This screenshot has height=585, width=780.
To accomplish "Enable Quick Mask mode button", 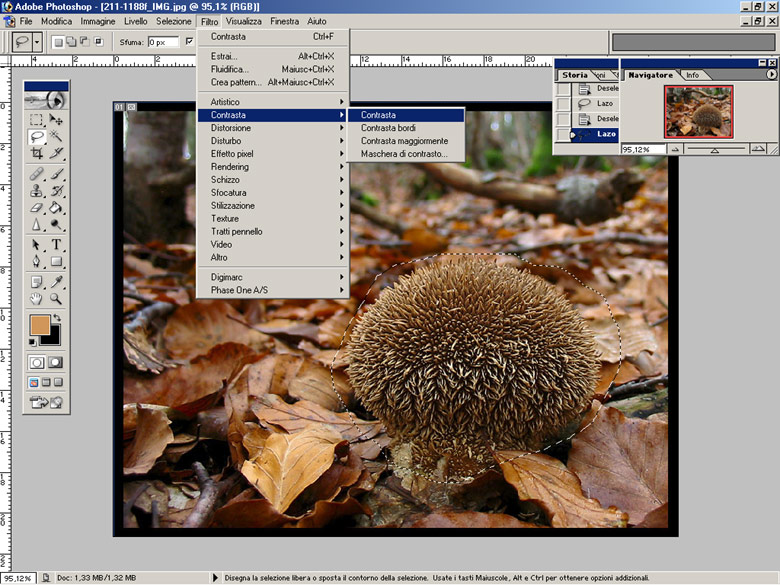I will 55,362.
